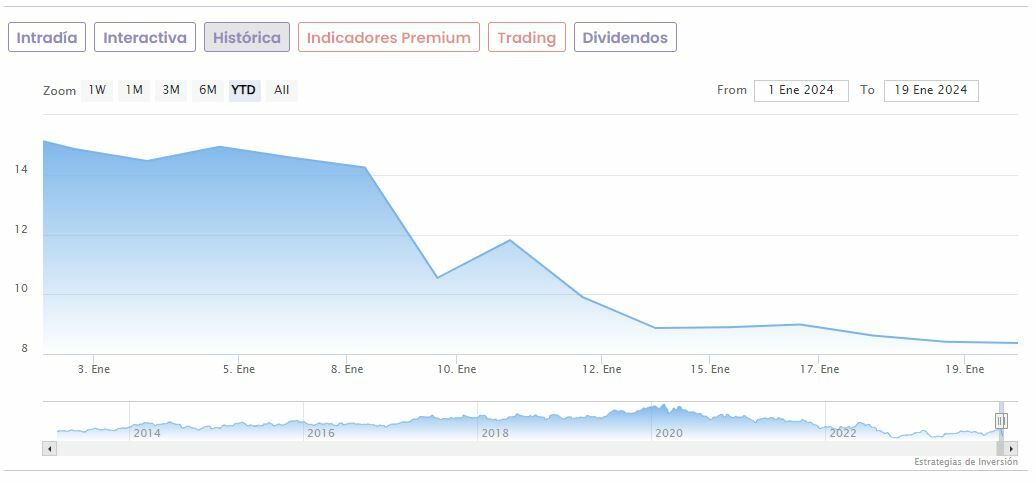Select the YTD zoom button
The width and height of the screenshot is (1036, 484).
(244, 90)
